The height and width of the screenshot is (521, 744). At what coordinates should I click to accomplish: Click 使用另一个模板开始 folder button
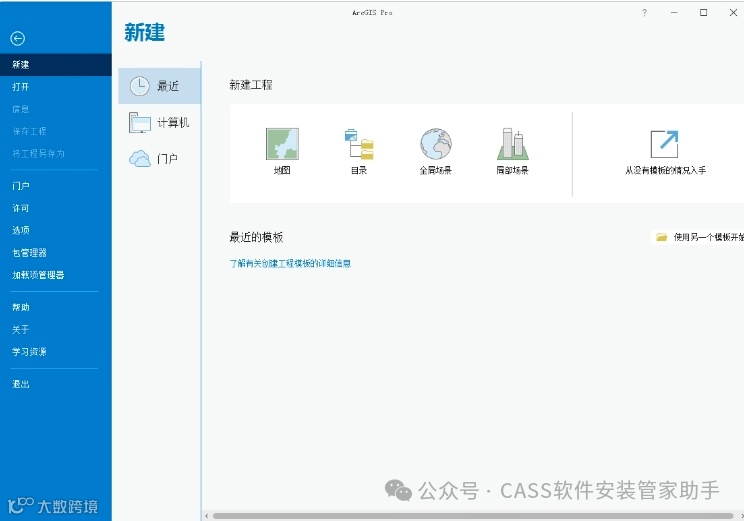click(x=698, y=237)
